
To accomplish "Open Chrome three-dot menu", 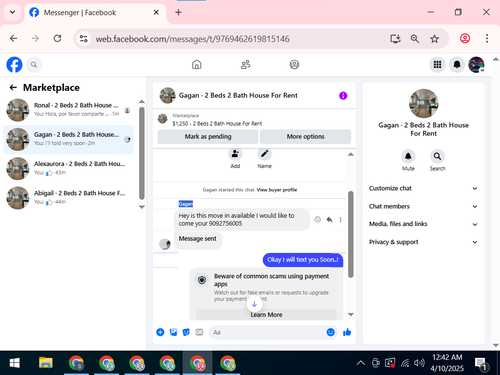I will [x=487, y=39].
